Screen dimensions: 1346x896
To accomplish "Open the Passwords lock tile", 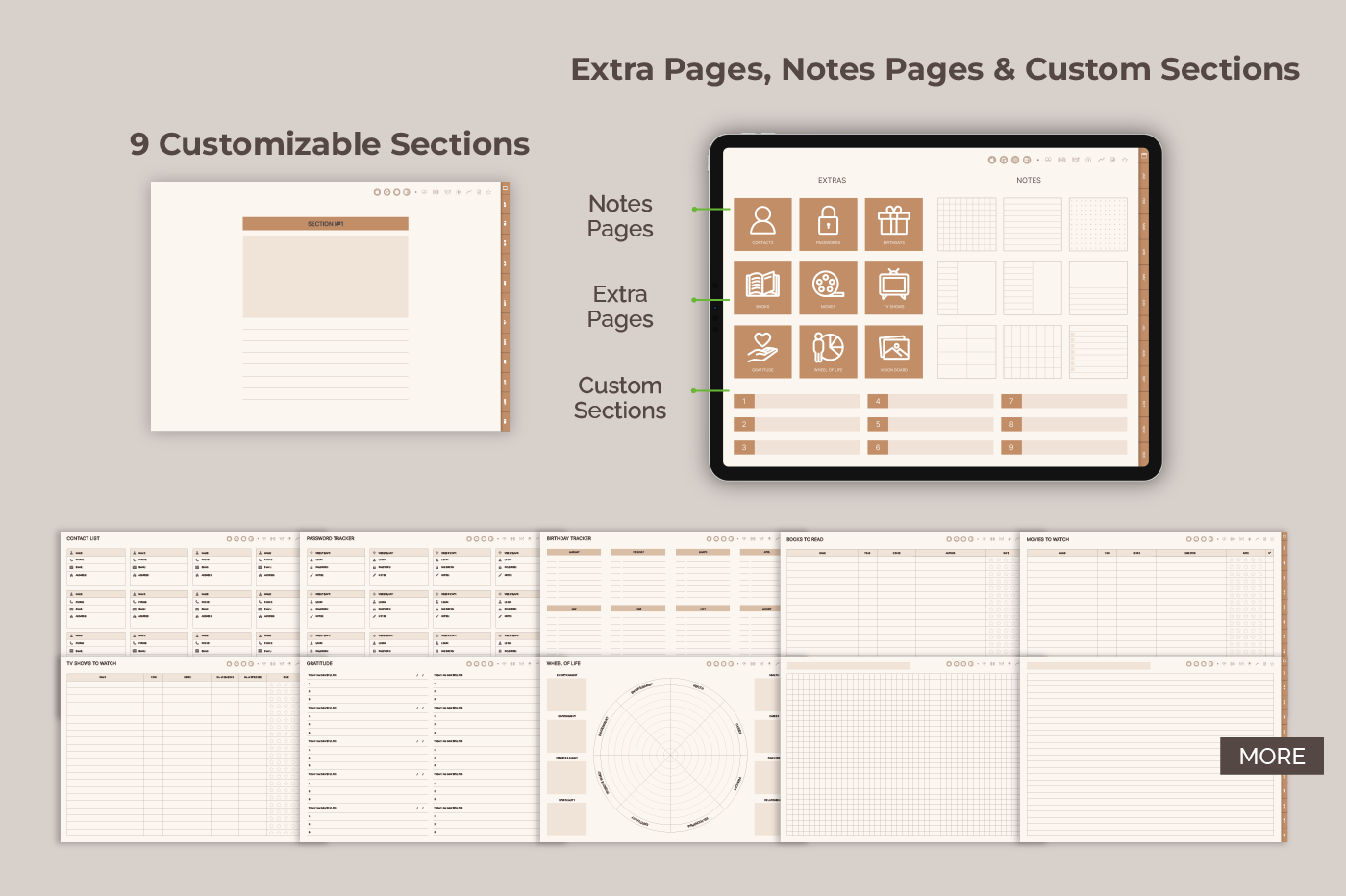I will (x=828, y=224).
